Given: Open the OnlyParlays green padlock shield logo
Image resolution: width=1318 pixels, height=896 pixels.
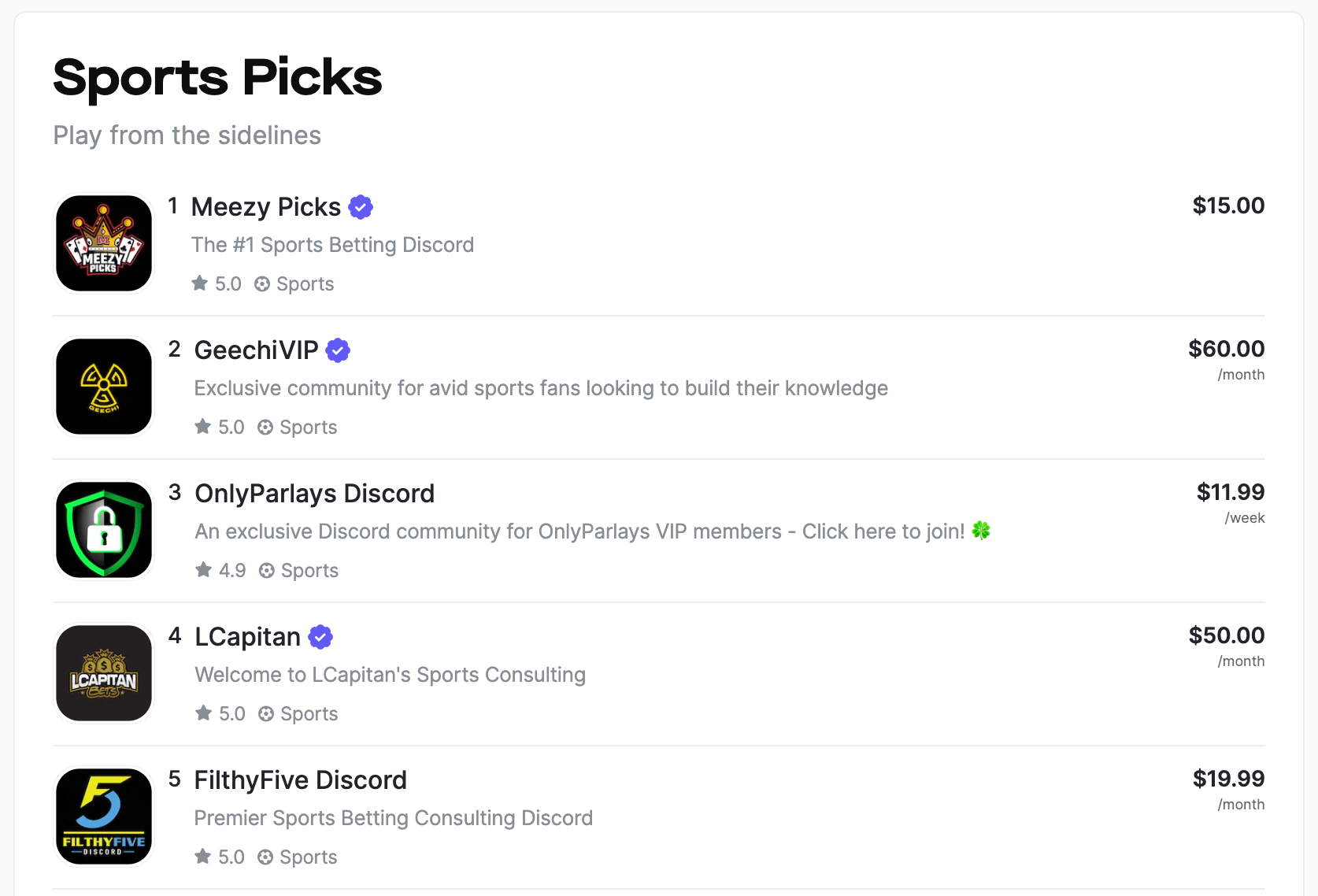Looking at the screenshot, I should point(103,529).
